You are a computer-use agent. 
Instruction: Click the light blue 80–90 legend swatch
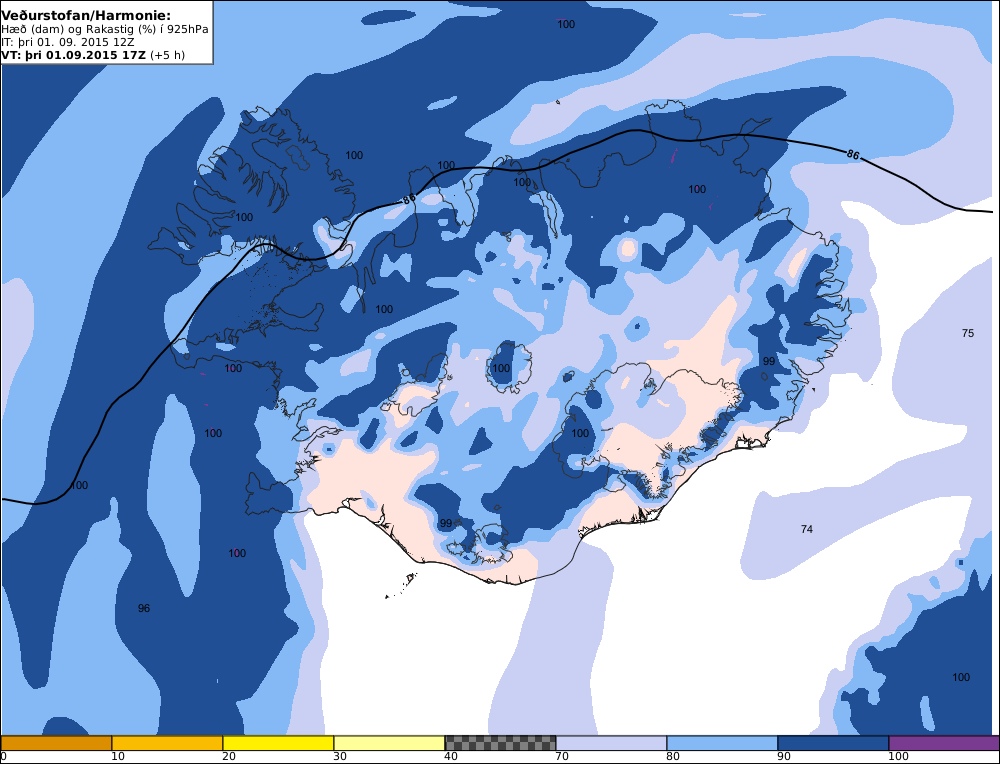[722, 743]
